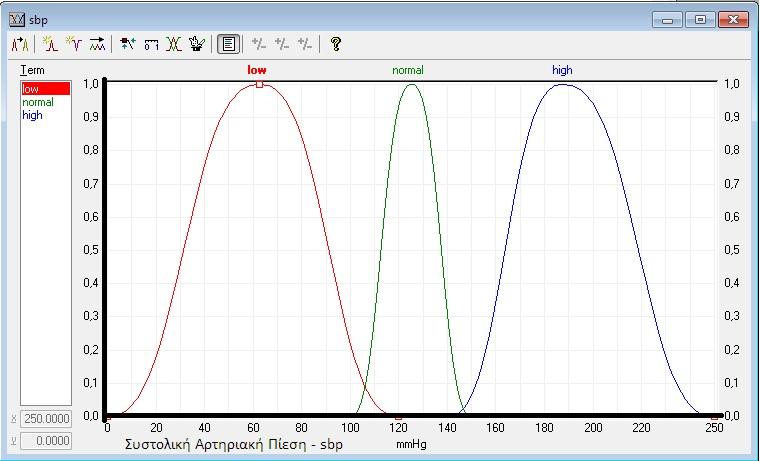Click the y coordinate field showing 0.0000

[x=46, y=441]
